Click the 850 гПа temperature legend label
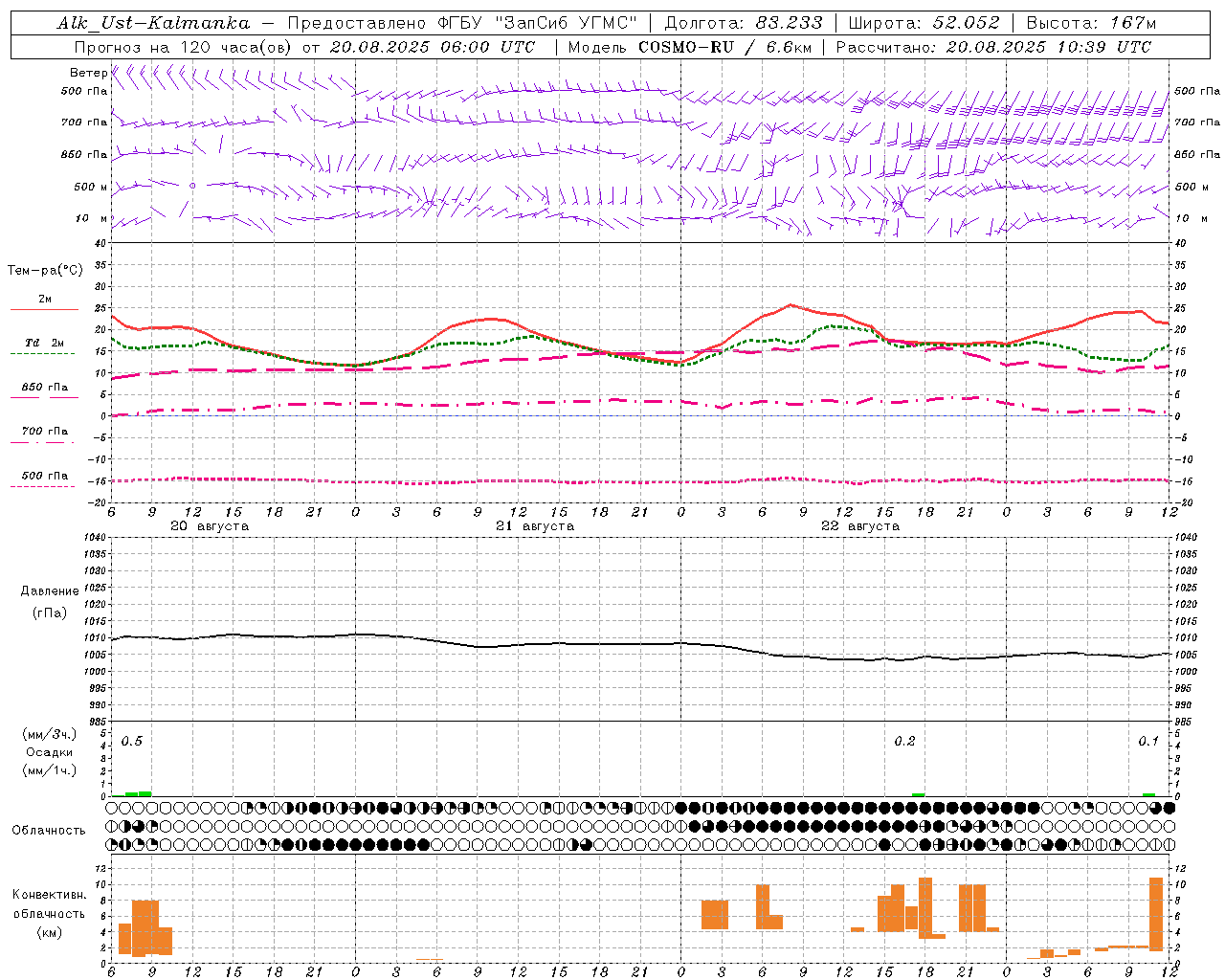 click(x=45, y=388)
